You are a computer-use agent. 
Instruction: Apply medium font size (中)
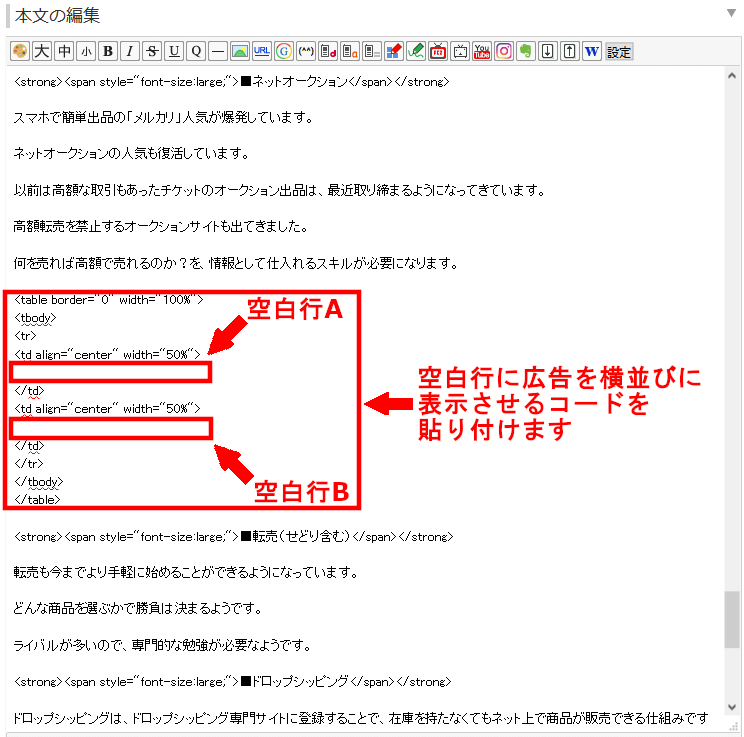tap(64, 51)
